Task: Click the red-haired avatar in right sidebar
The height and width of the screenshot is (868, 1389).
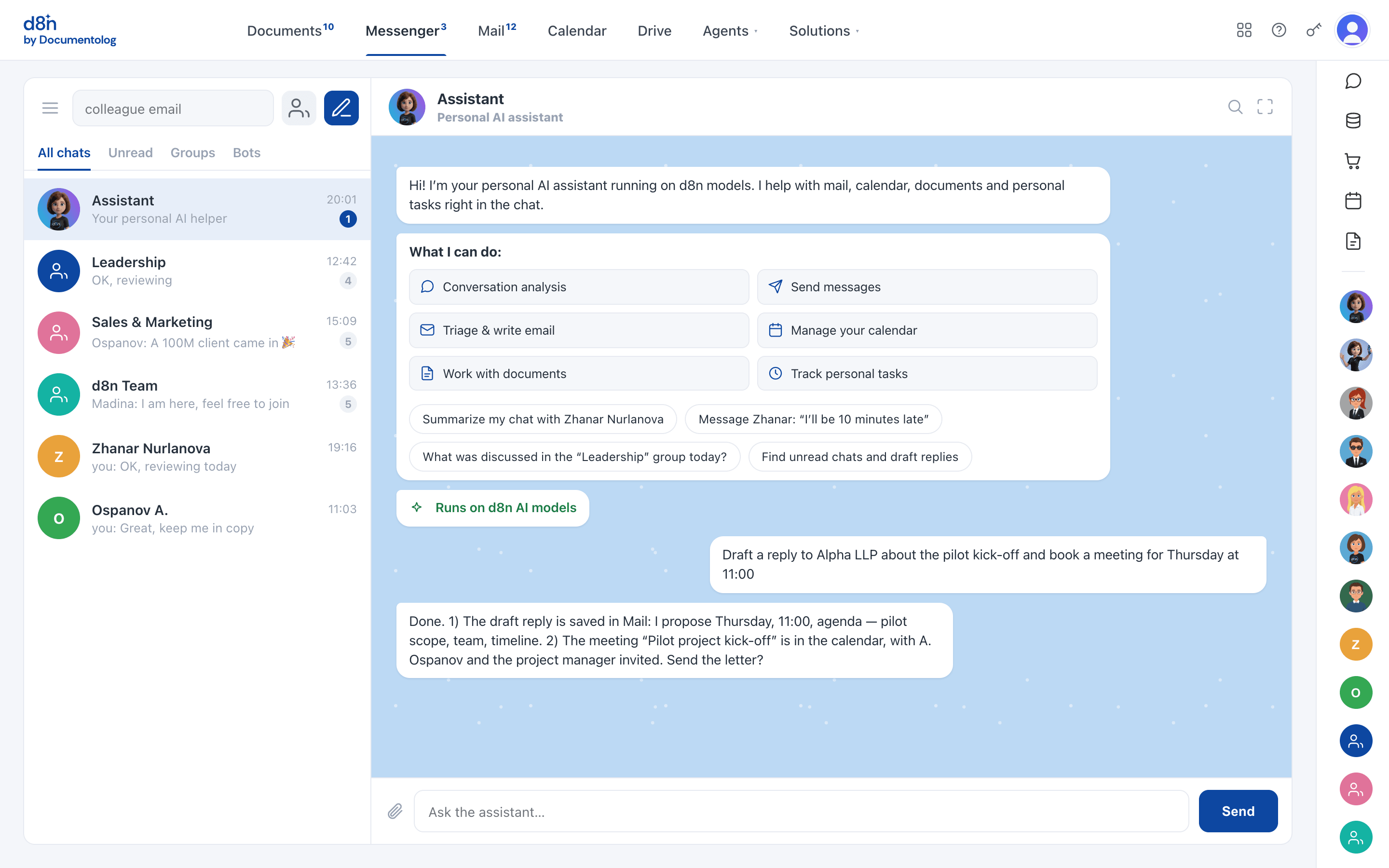Action: [x=1356, y=403]
